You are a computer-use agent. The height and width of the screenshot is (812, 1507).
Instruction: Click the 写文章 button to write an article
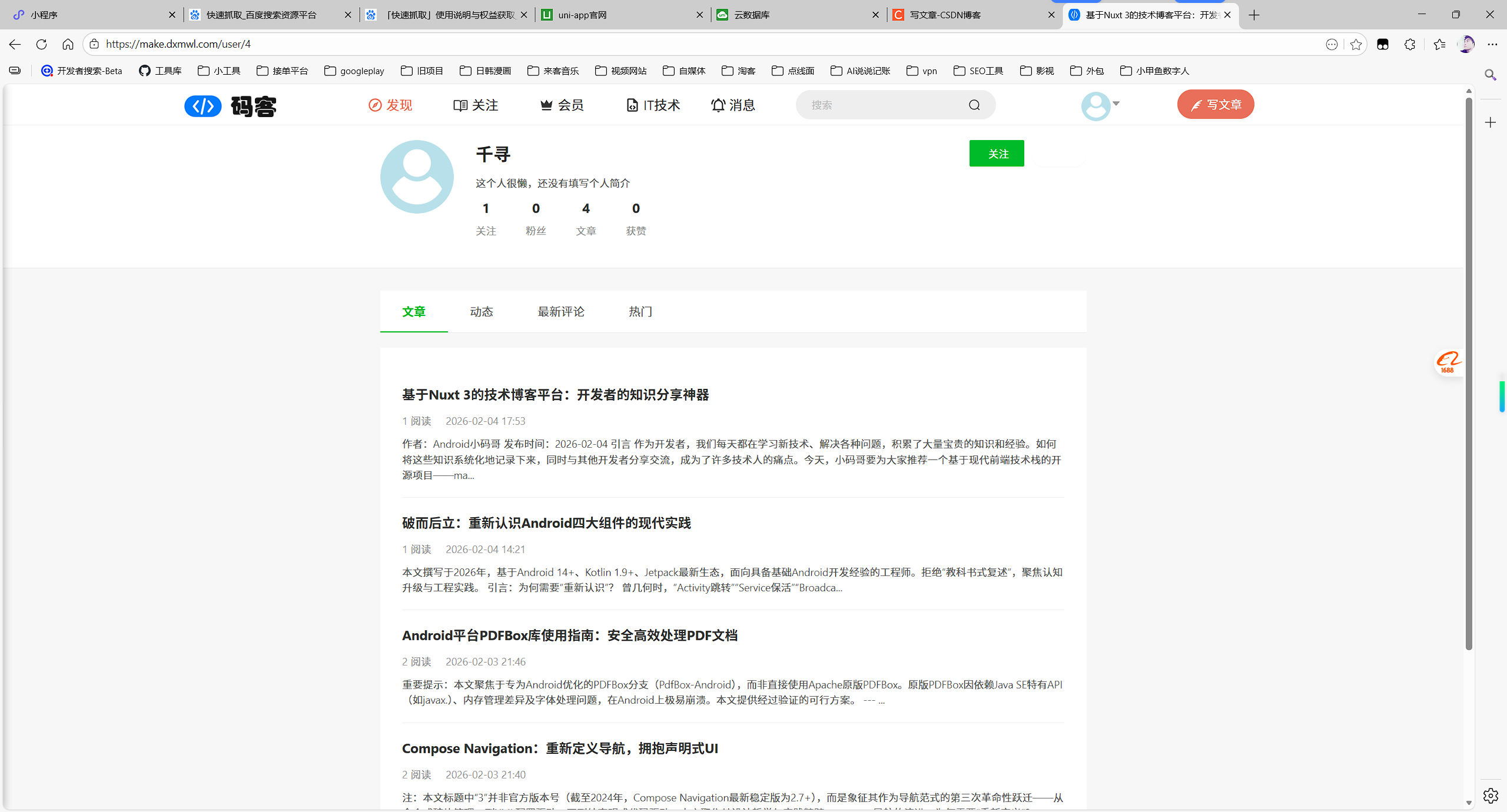coord(1215,104)
